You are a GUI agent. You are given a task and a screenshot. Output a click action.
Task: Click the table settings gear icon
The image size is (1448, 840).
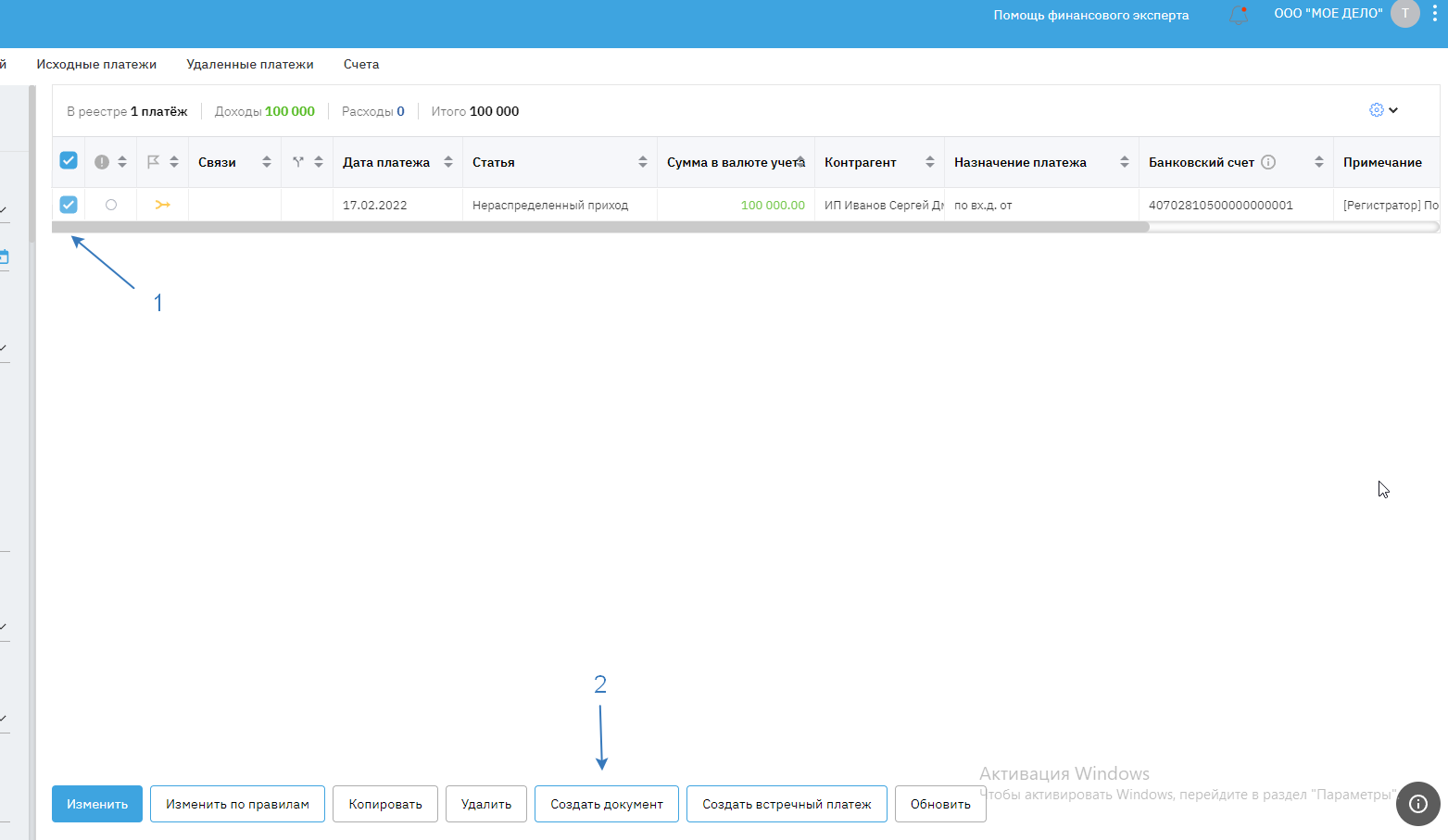click(x=1376, y=110)
